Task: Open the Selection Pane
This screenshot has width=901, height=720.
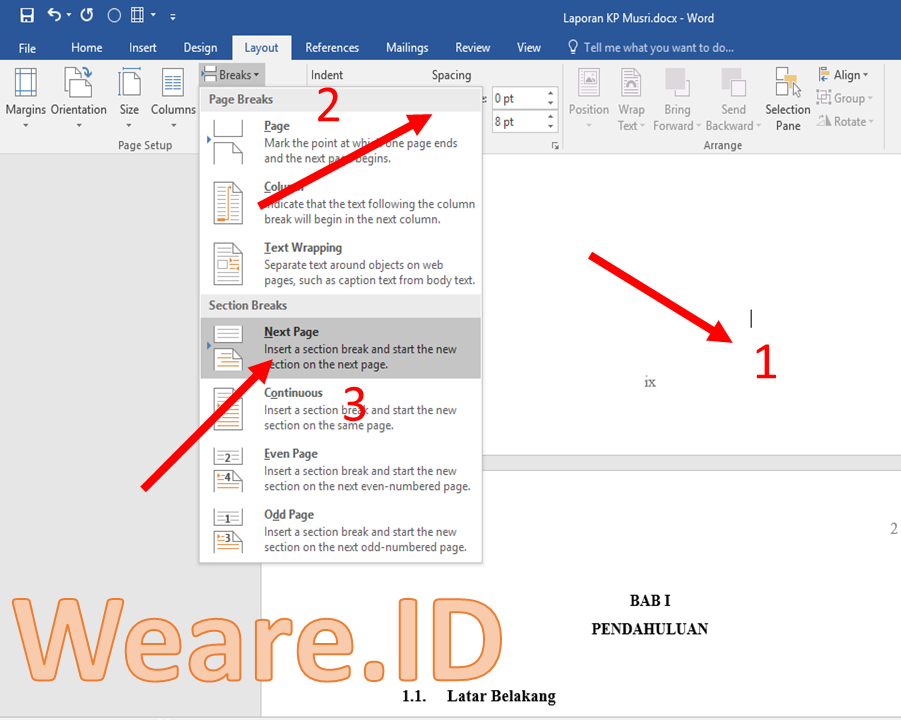Action: tap(788, 99)
